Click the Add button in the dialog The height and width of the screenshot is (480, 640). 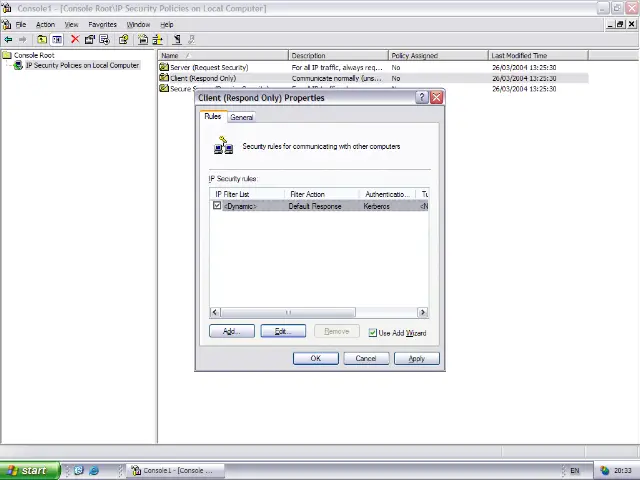pyautogui.click(x=231, y=332)
